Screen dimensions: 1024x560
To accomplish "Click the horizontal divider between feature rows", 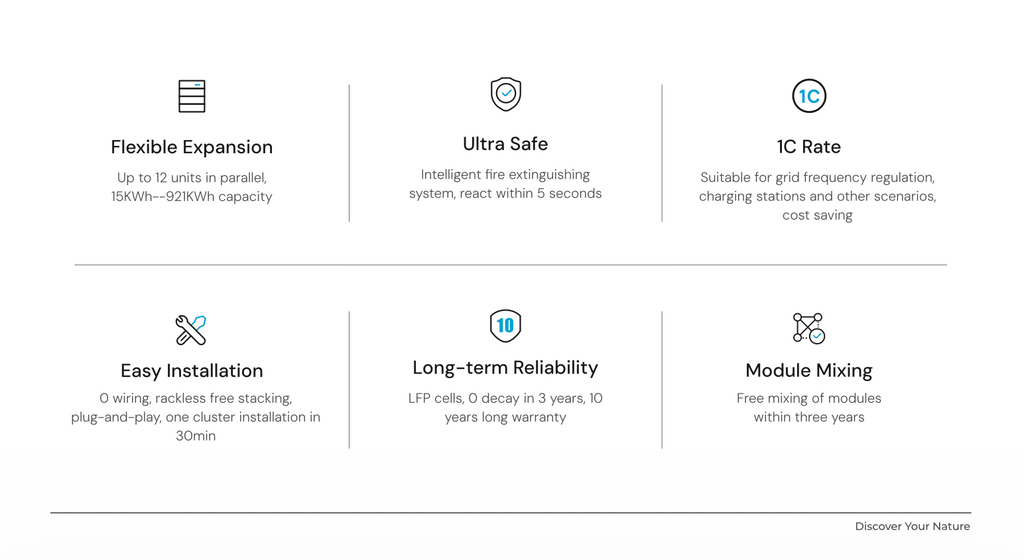I will coord(510,265).
